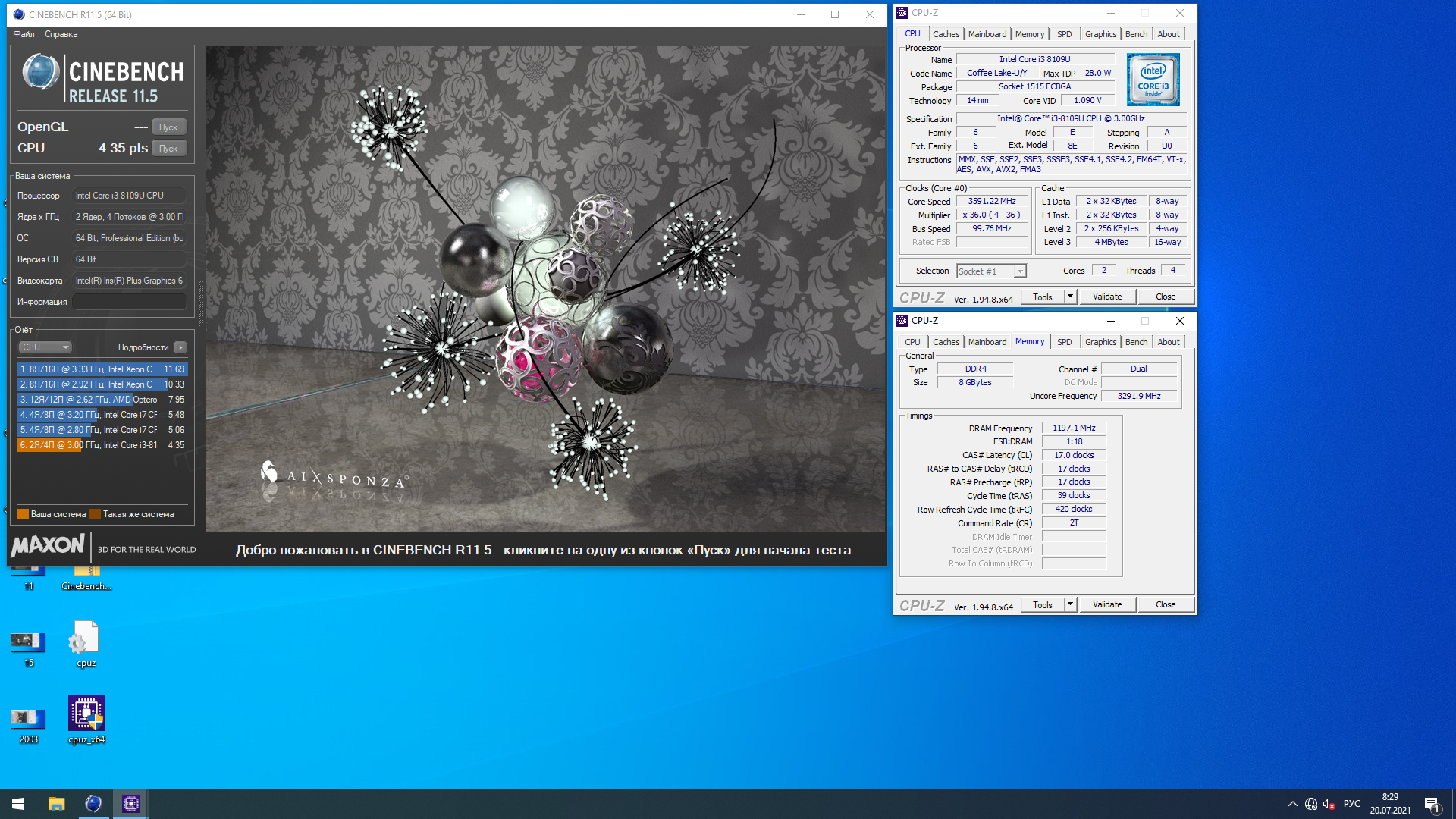Image resolution: width=1456 pixels, height=819 pixels.
Task: Open the Windows Start menu
Action: (x=18, y=804)
